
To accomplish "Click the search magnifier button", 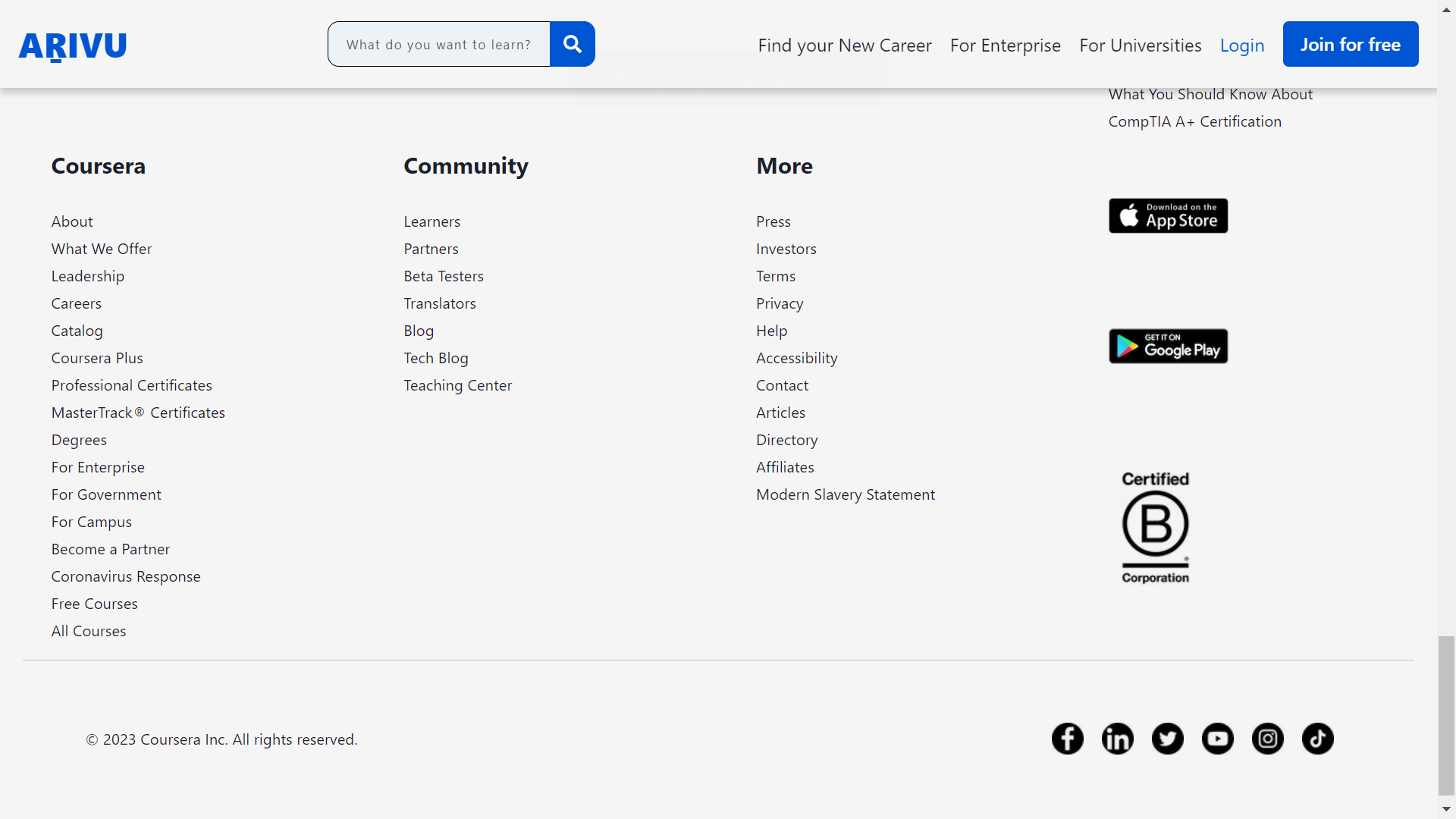I will coord(573,44).
